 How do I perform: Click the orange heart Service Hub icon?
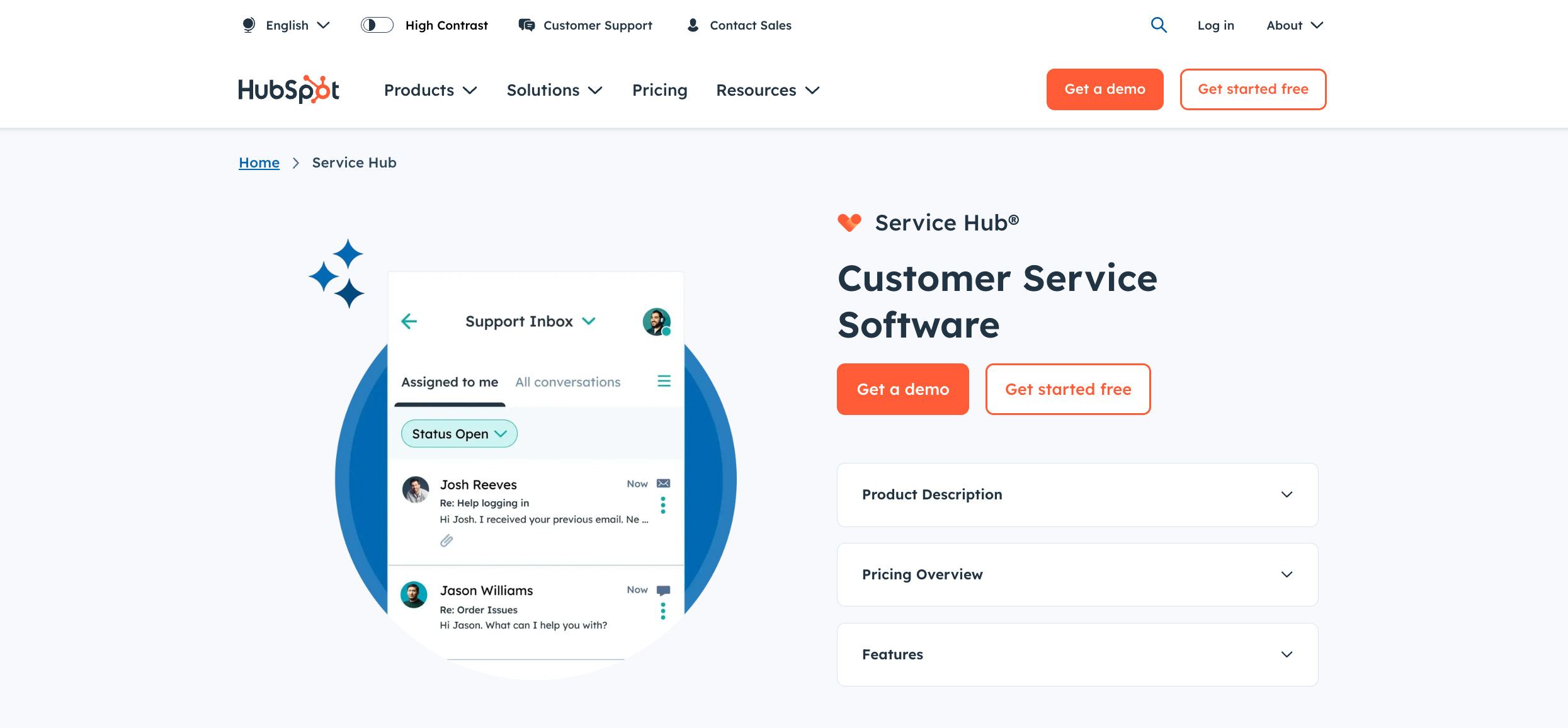[849, 223]
